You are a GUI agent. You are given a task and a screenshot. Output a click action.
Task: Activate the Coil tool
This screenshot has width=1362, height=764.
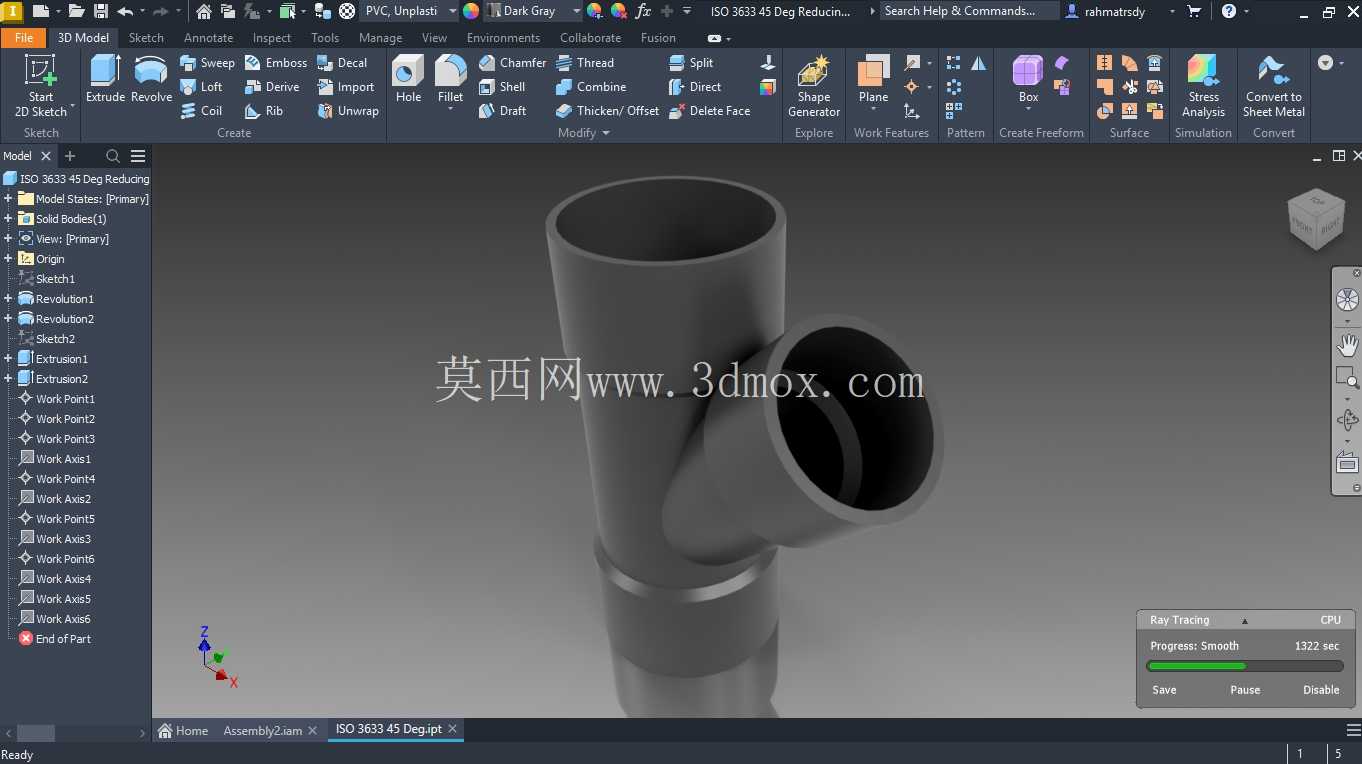click(201, 110)
